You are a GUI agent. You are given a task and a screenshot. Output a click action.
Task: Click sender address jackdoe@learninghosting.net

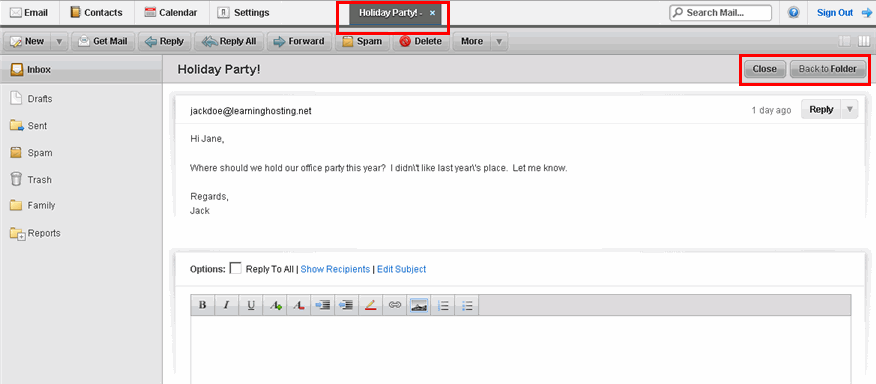coord(250,111)
